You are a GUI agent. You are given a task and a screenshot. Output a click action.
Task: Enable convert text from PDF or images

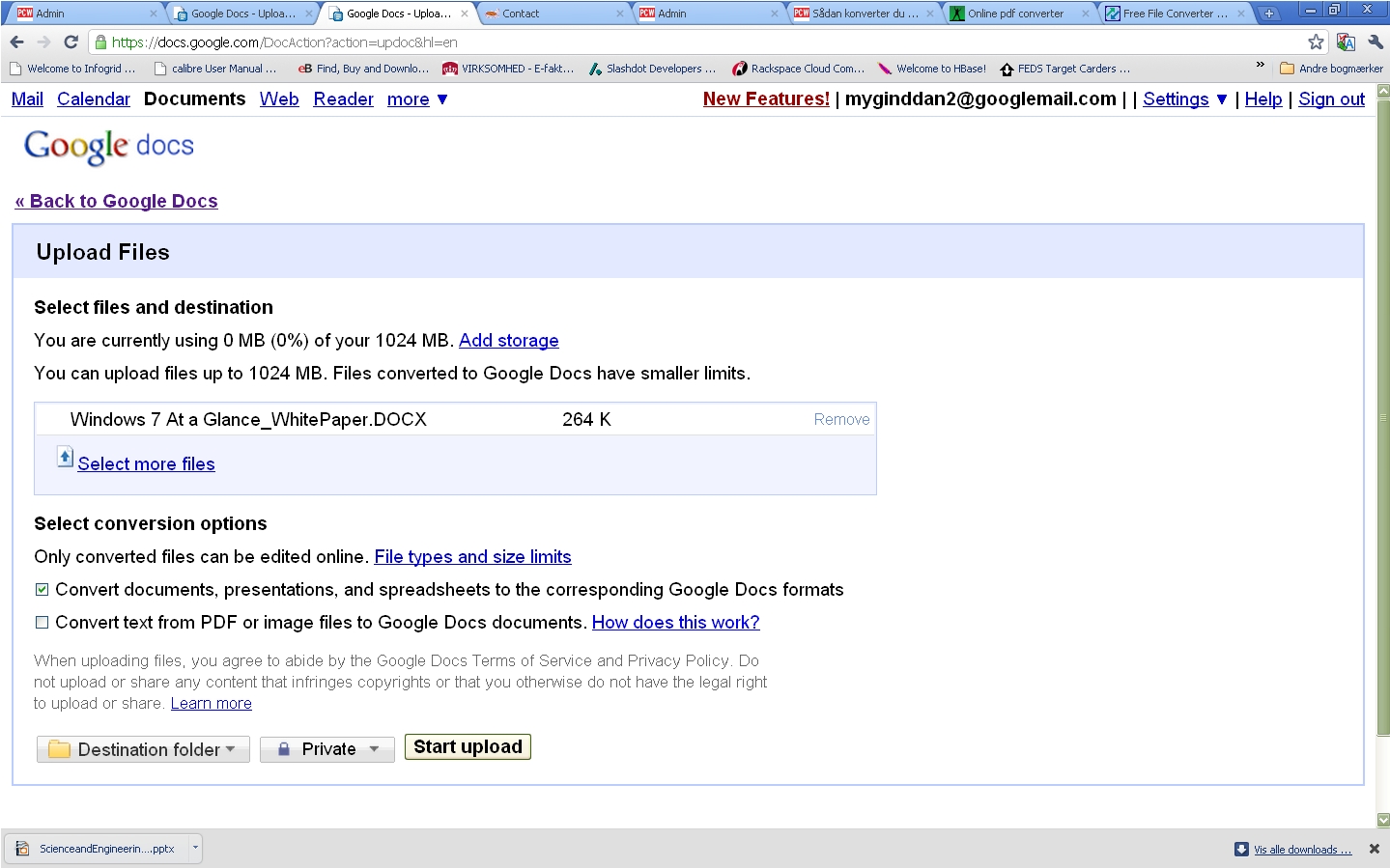[42, 623]
